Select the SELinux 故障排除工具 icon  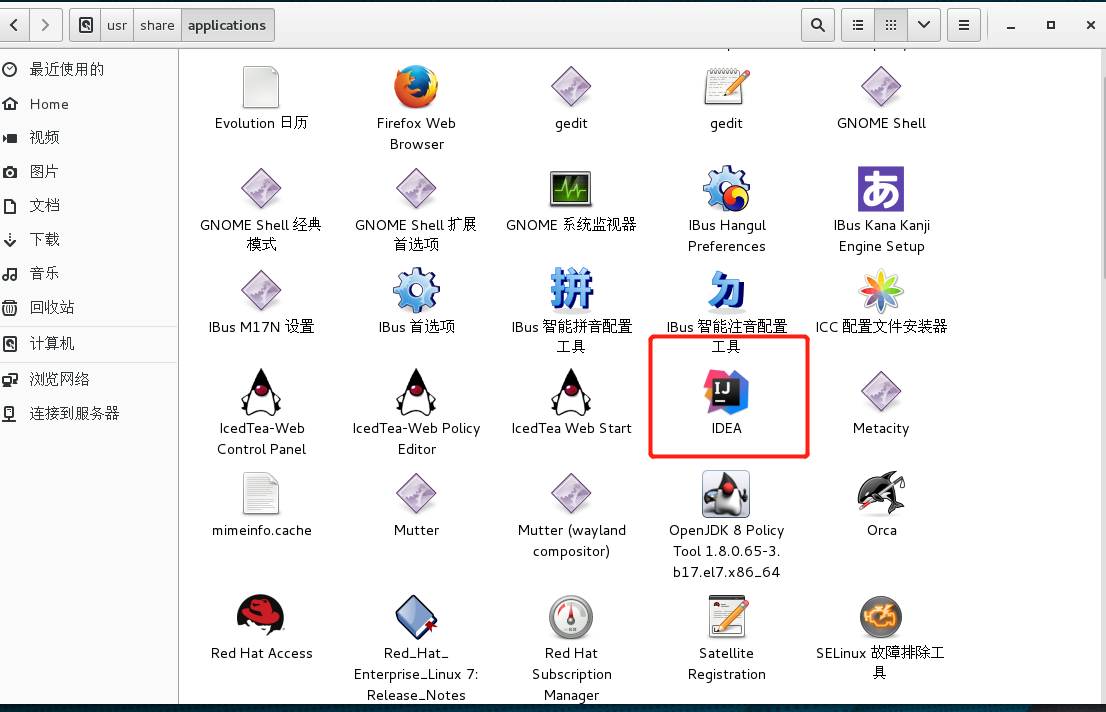881,617
